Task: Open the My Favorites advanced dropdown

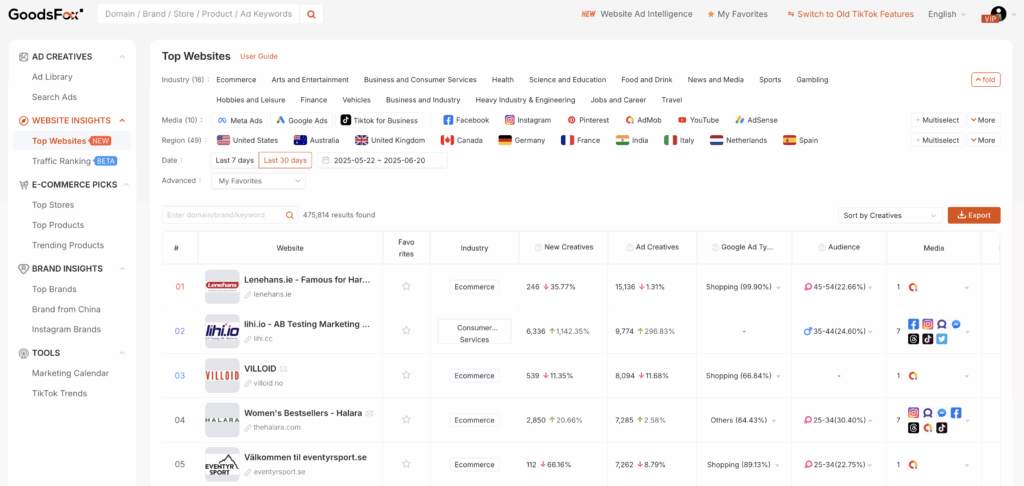Action: 258,180
